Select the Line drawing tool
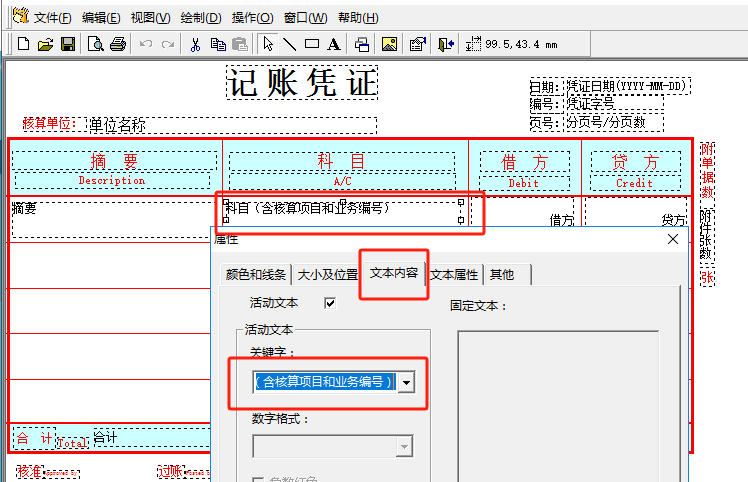The width and height of the screenshot is (748, 482). tap(289, 44)
